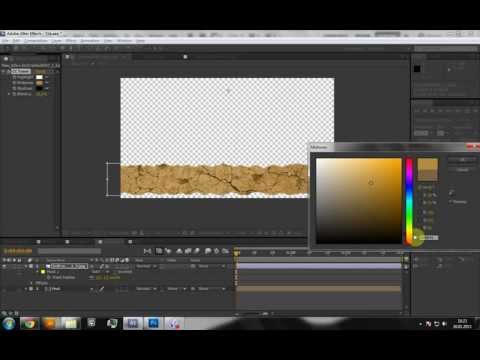This screenshot has width=480, height=360.
Task: Select the H radio button in color picker
Action: (420, 188)
